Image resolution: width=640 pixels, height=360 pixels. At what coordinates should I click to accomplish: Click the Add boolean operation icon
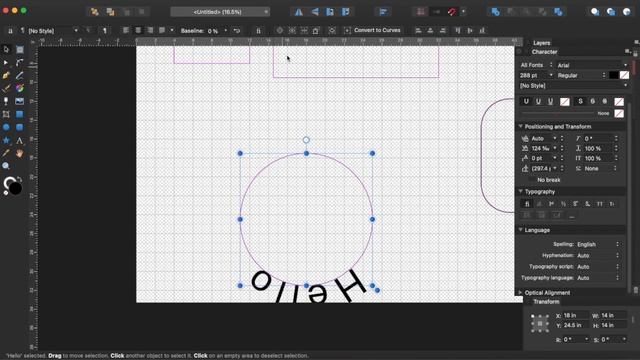pos(496,12)
